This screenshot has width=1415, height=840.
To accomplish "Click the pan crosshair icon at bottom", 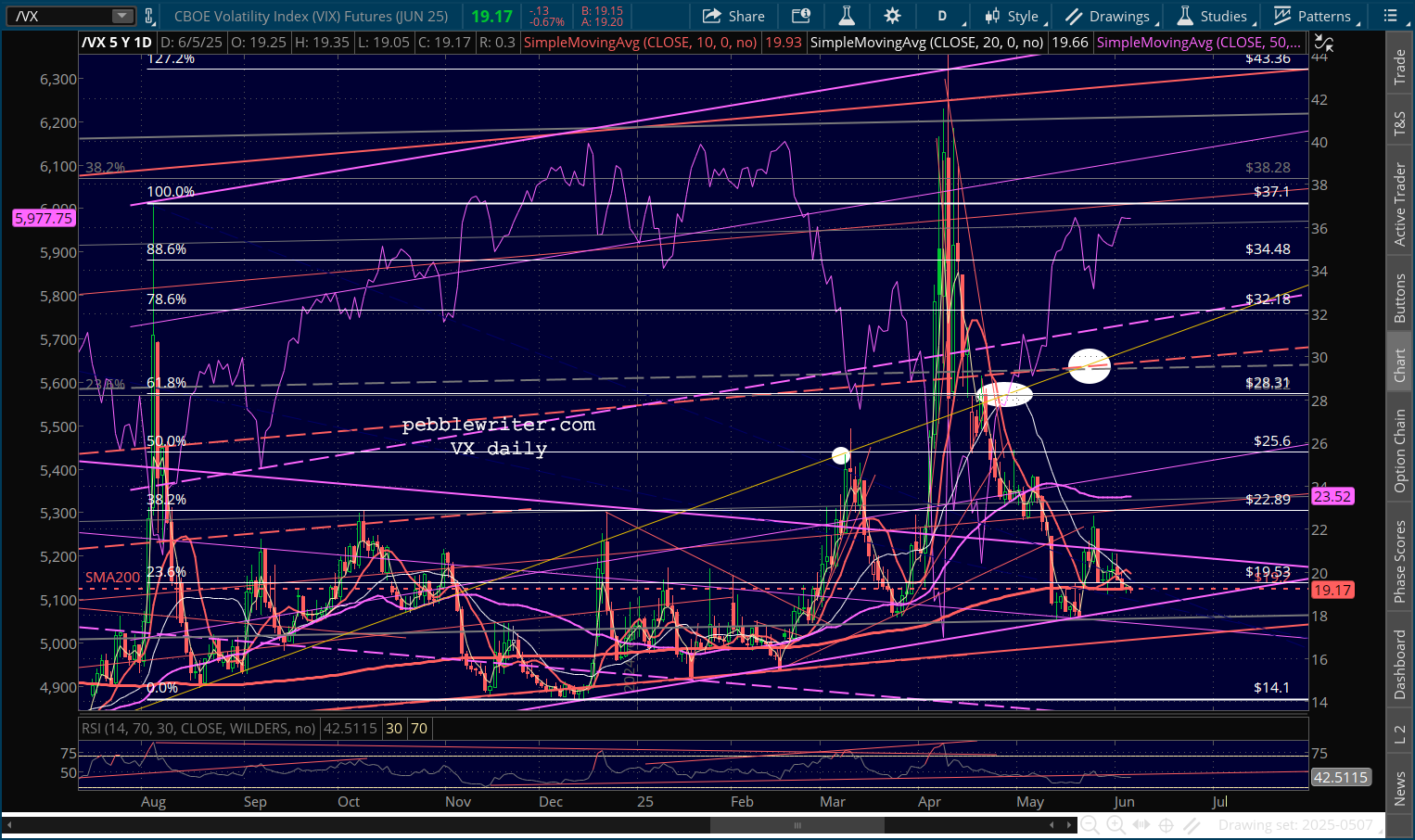I will 1166,825.
